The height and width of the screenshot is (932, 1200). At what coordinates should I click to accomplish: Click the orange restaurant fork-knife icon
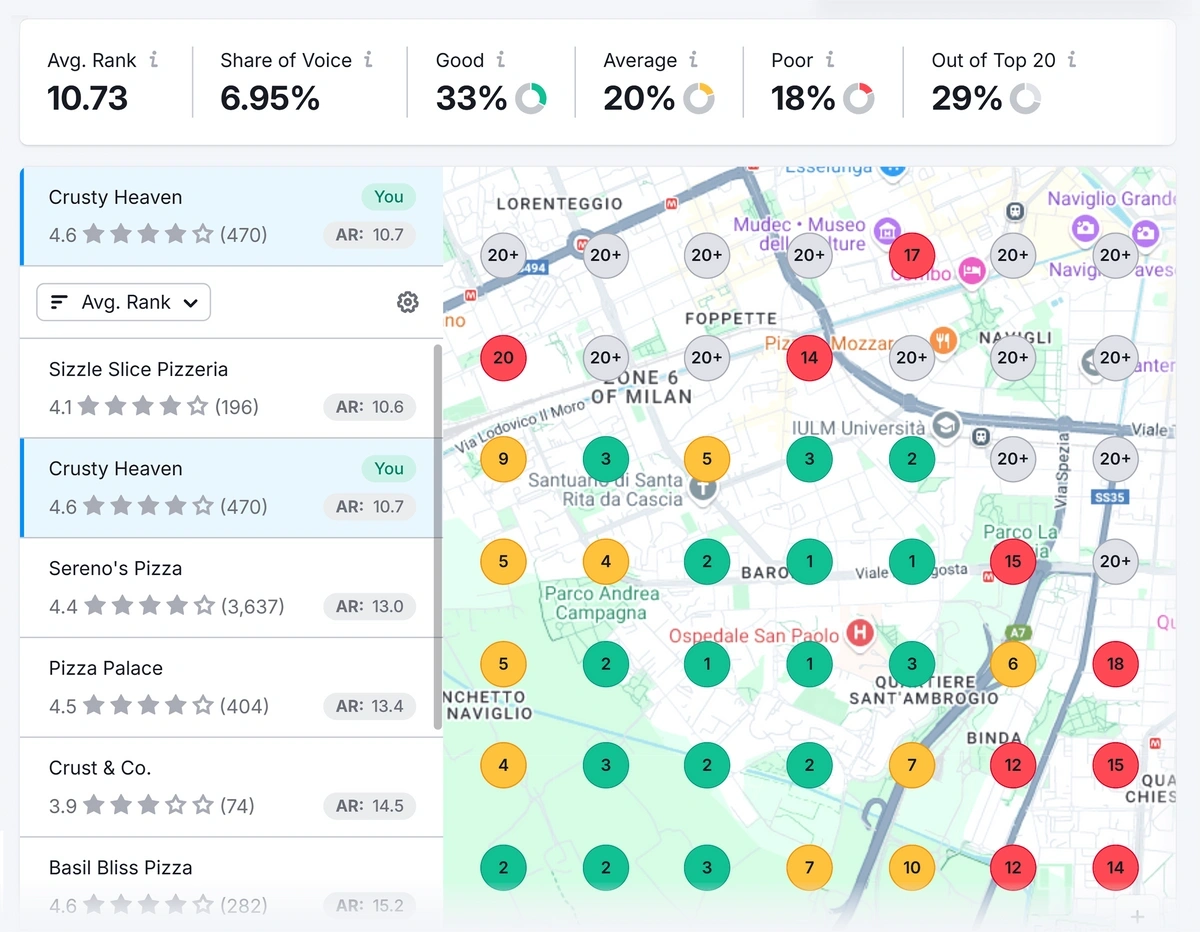(x=944, y=341)
